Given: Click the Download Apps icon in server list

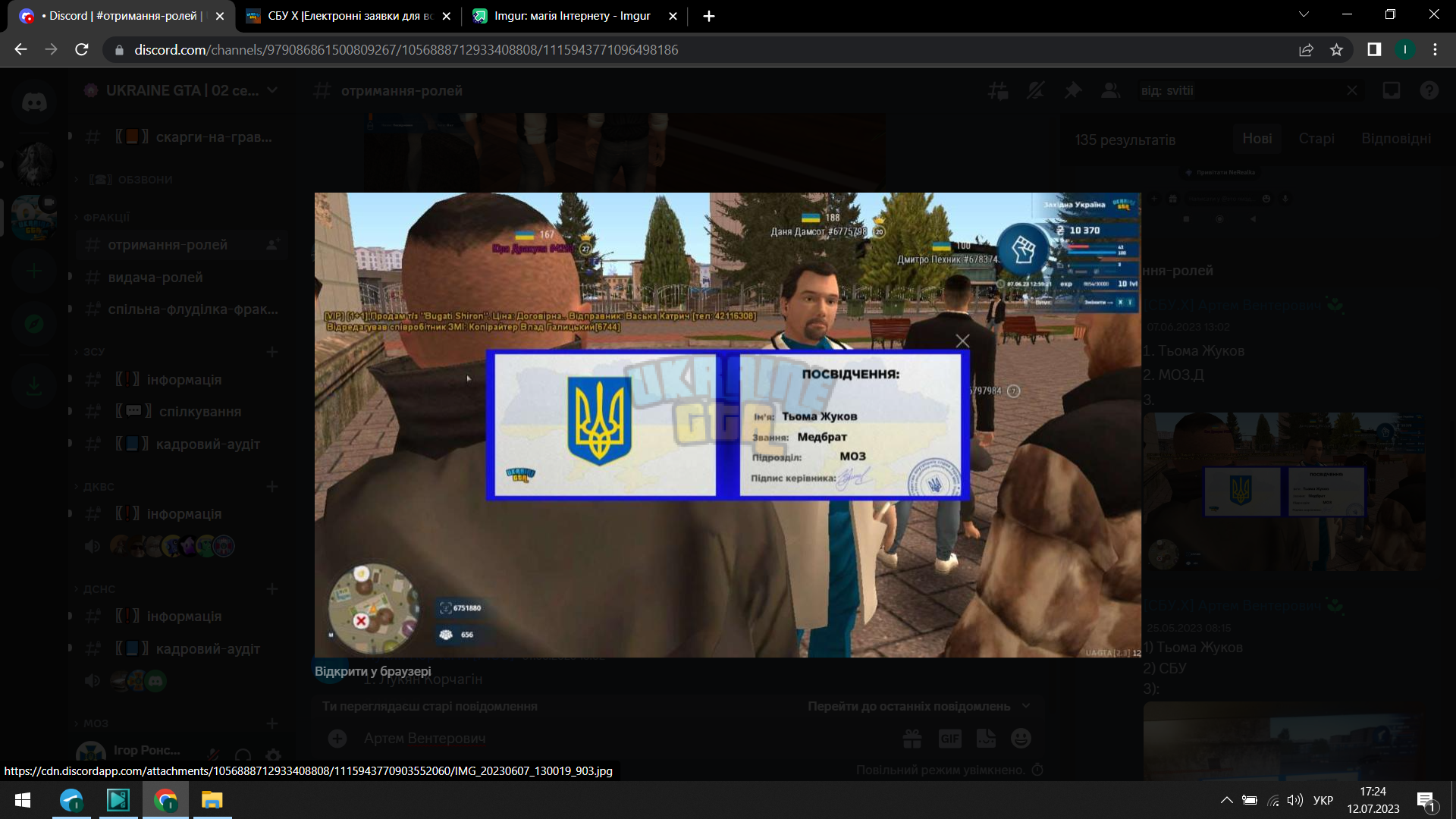Looking at the screenshot, I should coord(34,387).
